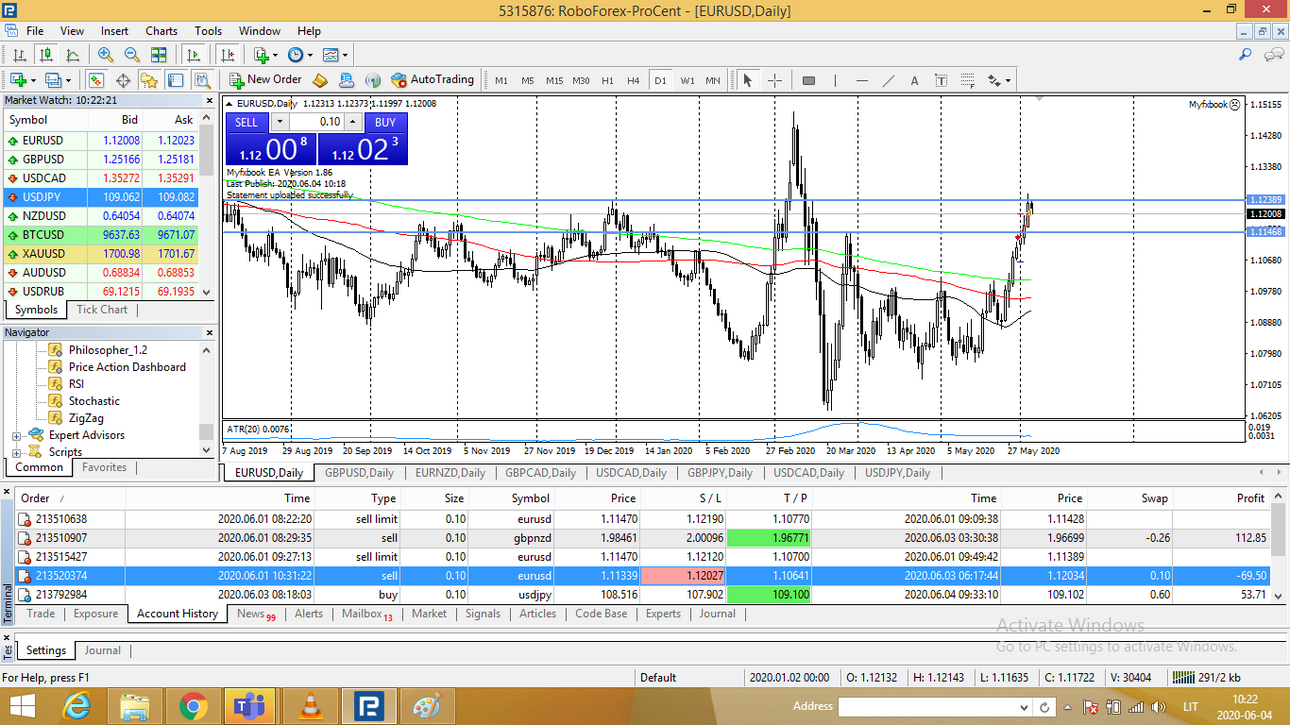Viewport: 1290px width, 725px height.
Task: Expand the Expert Advisors tree node
Action: [x=17, y=436]
